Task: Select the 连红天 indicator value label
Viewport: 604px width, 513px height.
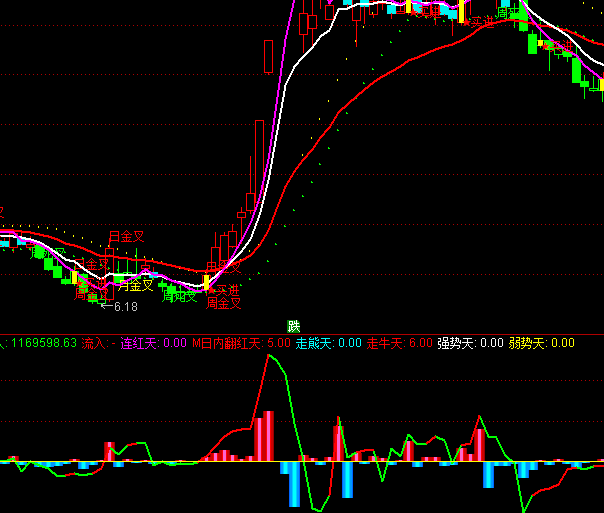Action: pyautogui.click(x=153, y=343)
